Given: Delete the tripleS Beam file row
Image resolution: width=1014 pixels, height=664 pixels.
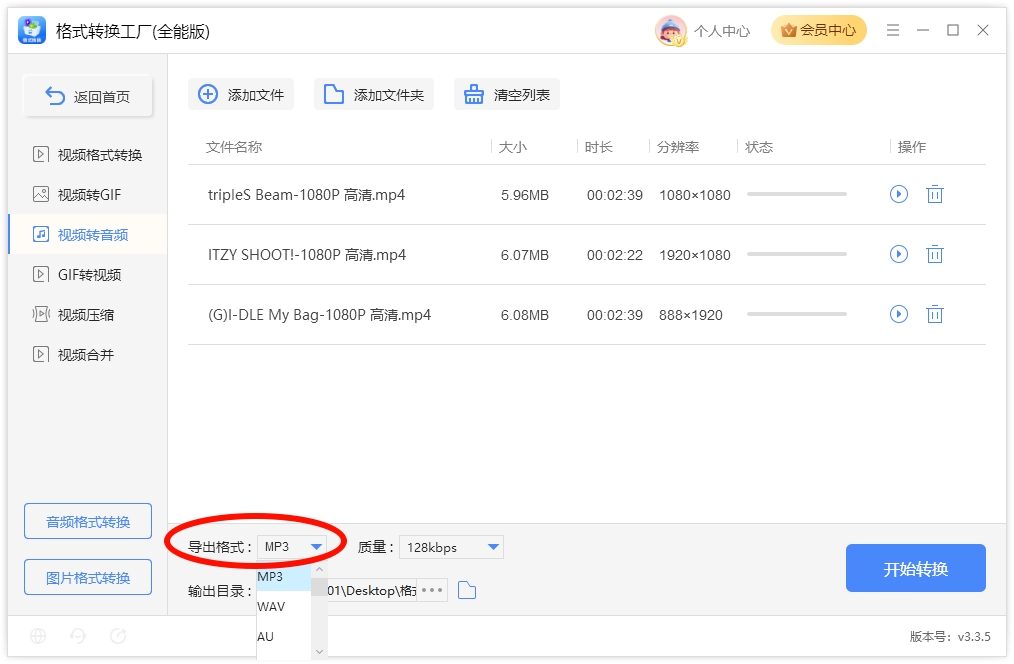Looking at the screenshot, I should [x=934, y=194].
